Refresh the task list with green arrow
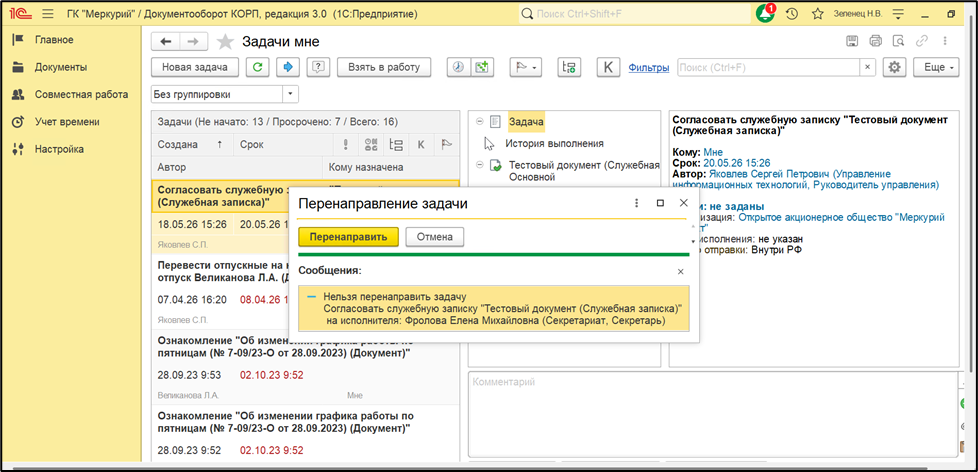 tap(258, 67)
